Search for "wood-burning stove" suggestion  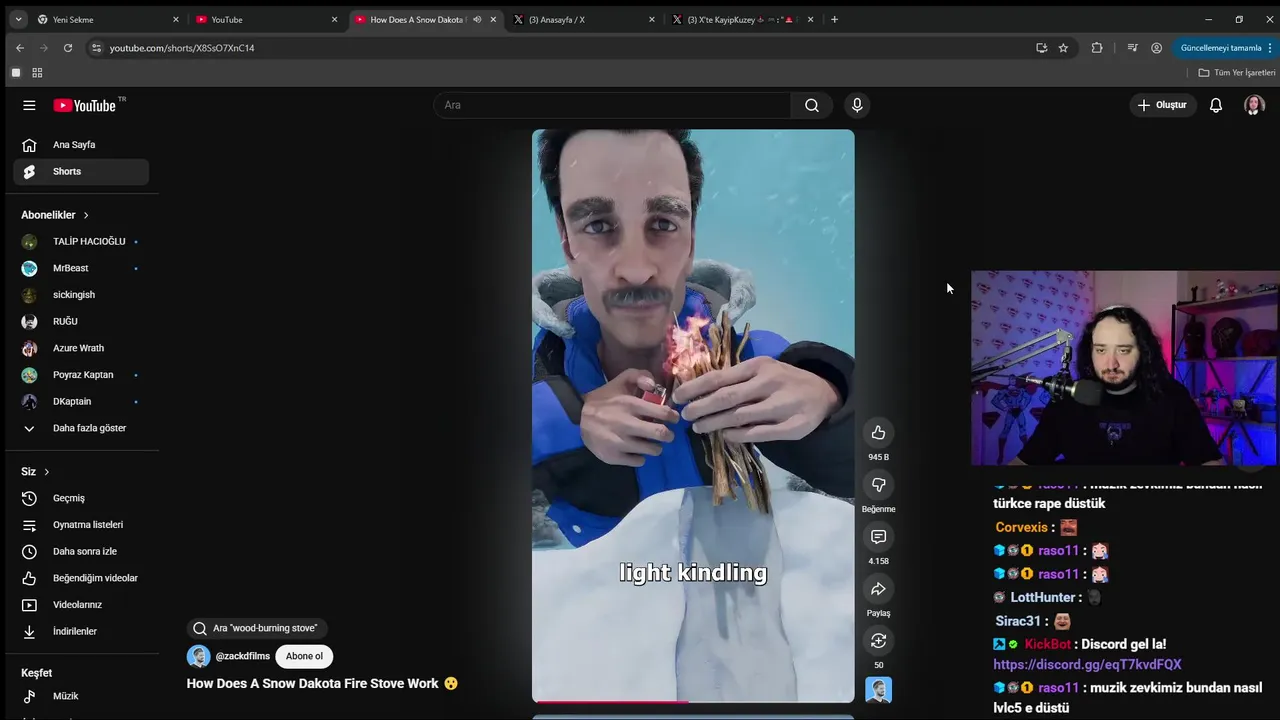(256, 628)
